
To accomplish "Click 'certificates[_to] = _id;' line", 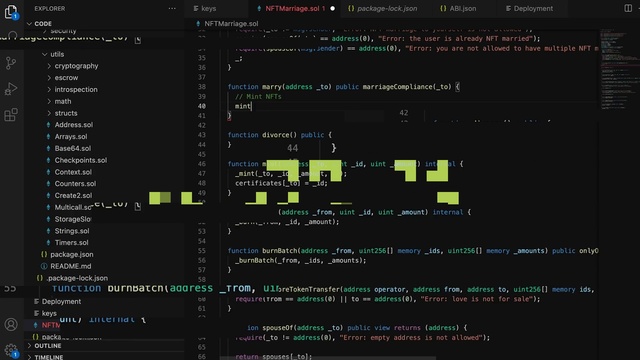I will click(x=281, y=183).
